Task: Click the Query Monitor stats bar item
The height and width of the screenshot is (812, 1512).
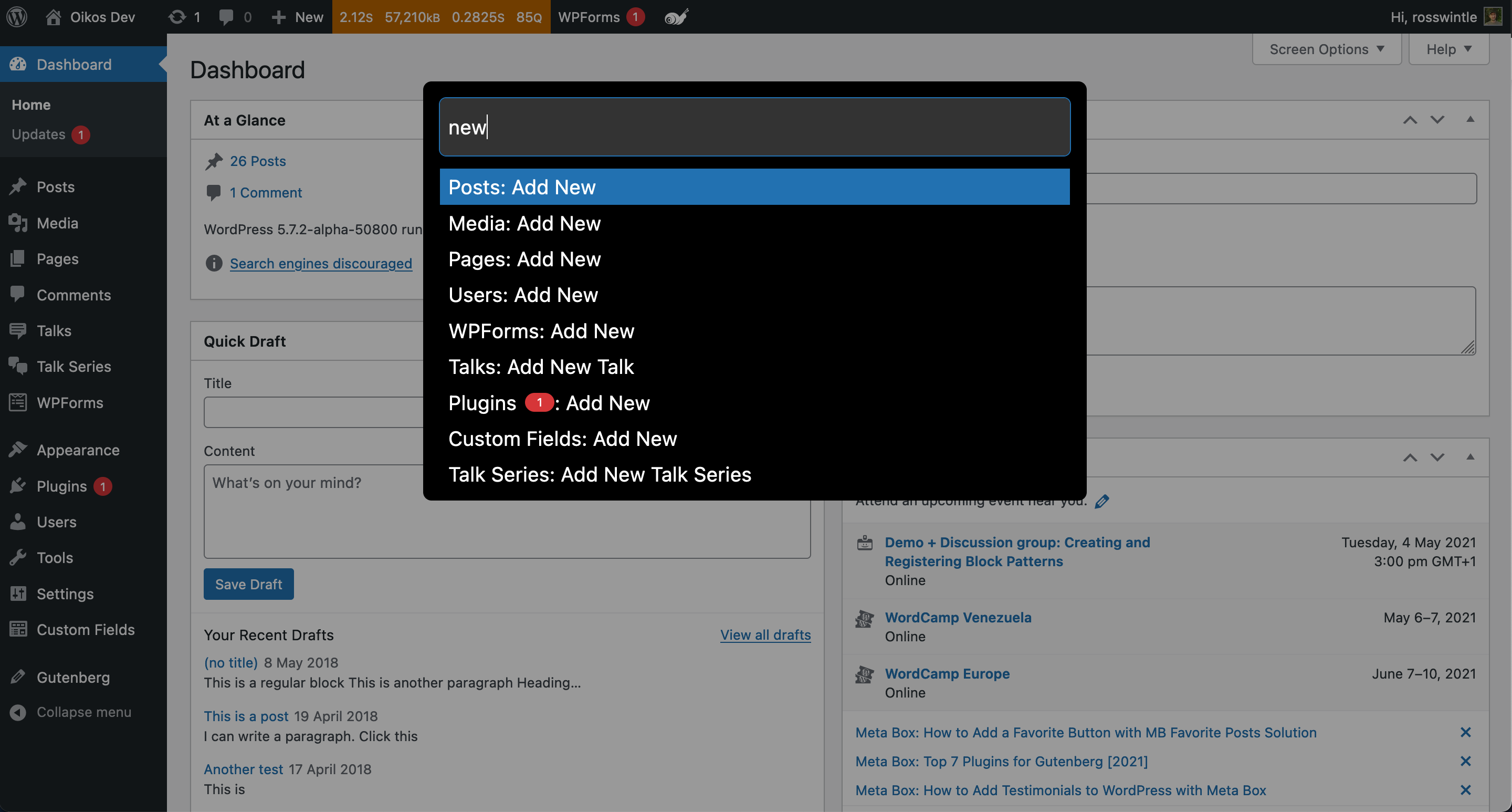Action: (x=441, y=17)
